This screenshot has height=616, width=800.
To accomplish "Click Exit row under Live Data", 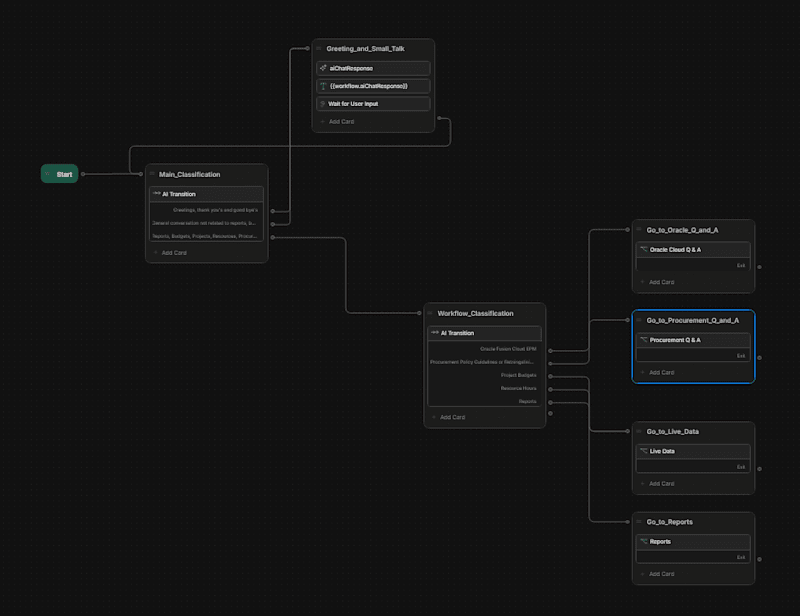I will point(693,467).
